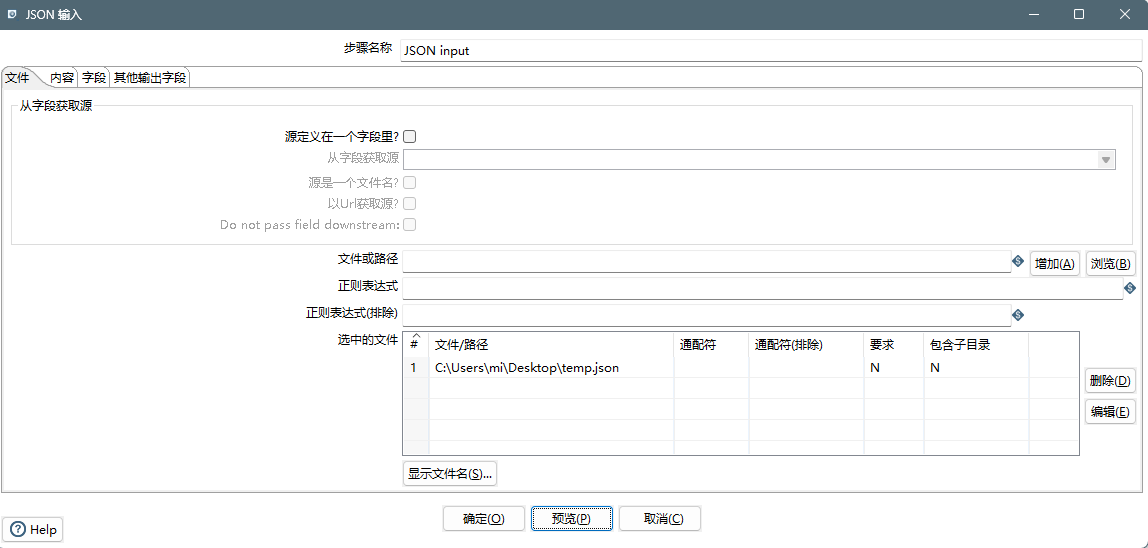The width and height of the screenshot is (1148, 548).
Task: Focus the 正则表达式 input field
Action: tap(762, 288)
